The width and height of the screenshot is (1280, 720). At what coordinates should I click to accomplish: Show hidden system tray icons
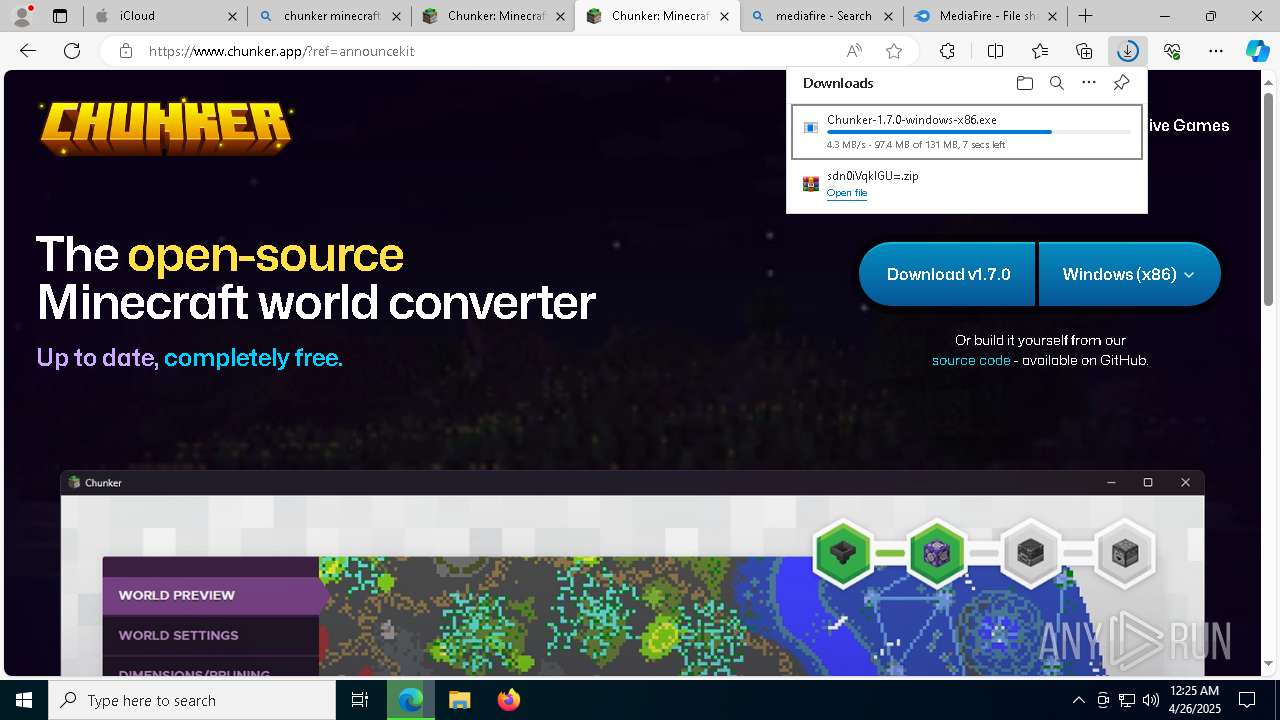(1078, 700)
